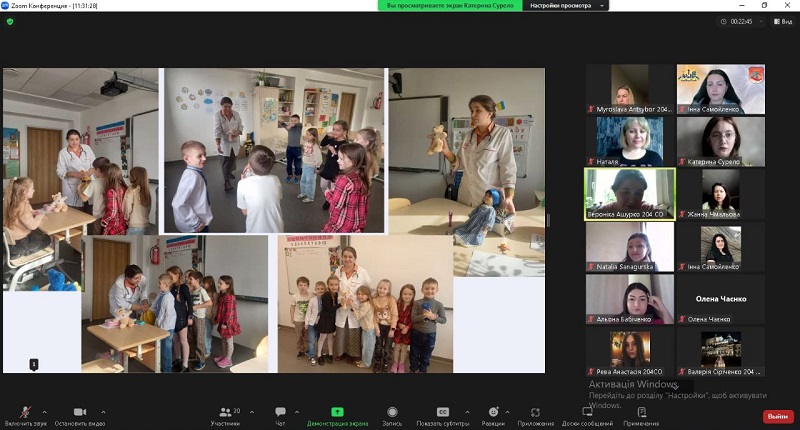Click the red Выйти leave button
The width and height of the screenshot is (800, 430).
coord(776,416)
